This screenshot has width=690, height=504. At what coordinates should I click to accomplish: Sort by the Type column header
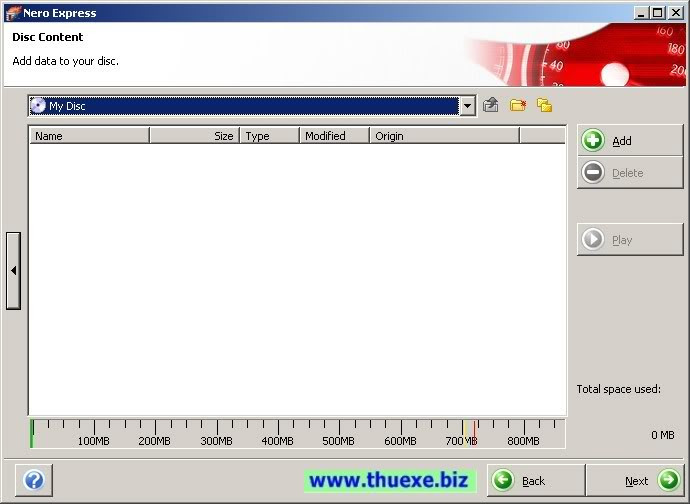(270, 136)
